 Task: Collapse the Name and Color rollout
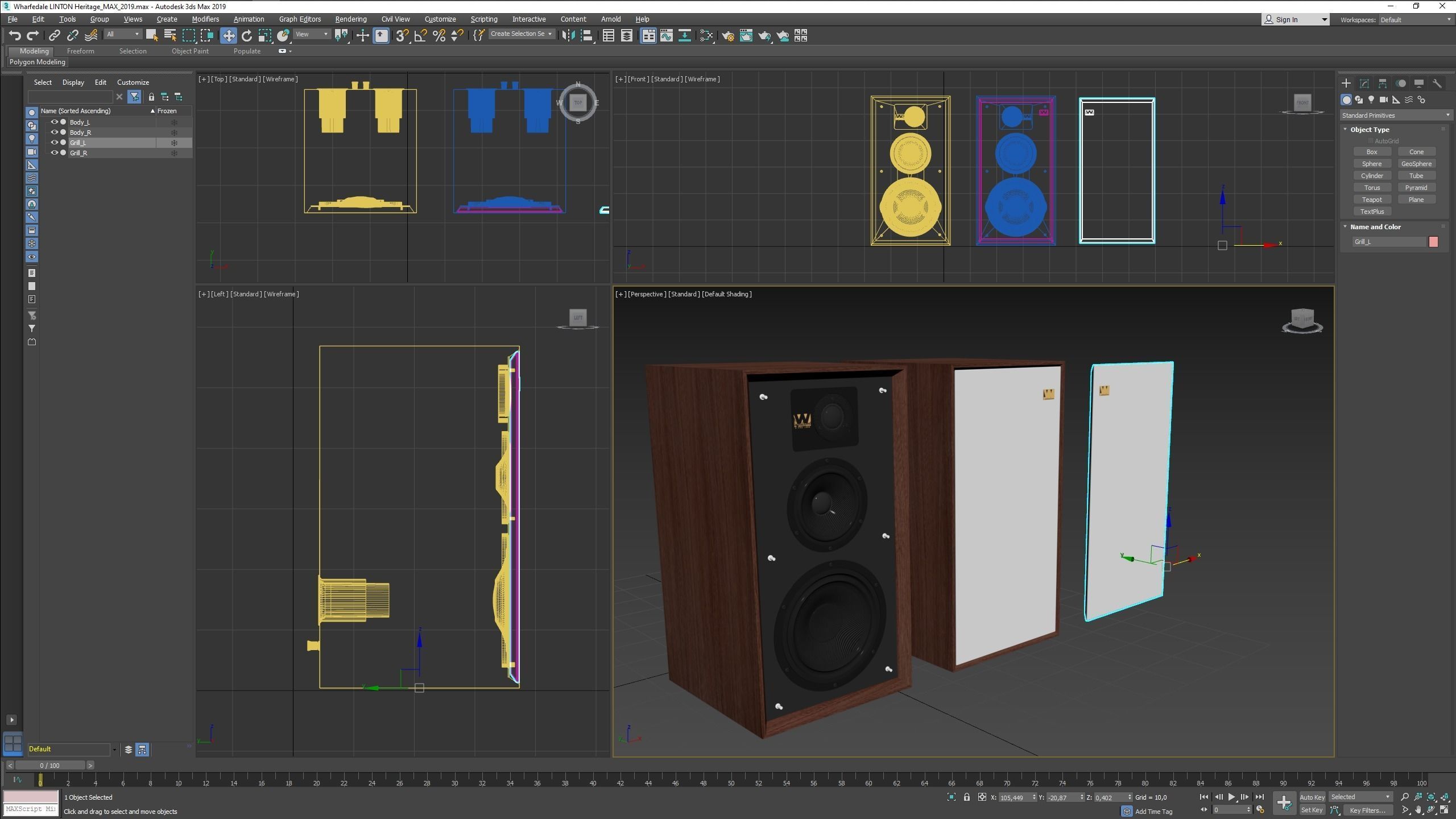(x=1375, y=227)
